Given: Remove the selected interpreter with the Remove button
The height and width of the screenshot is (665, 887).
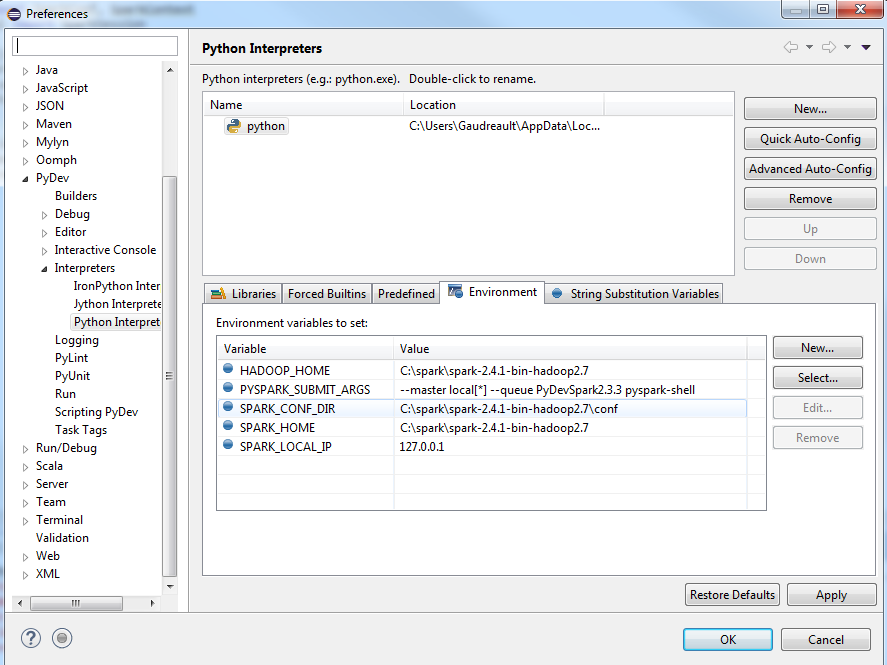Looking at the screenshot, I should 810,198.
